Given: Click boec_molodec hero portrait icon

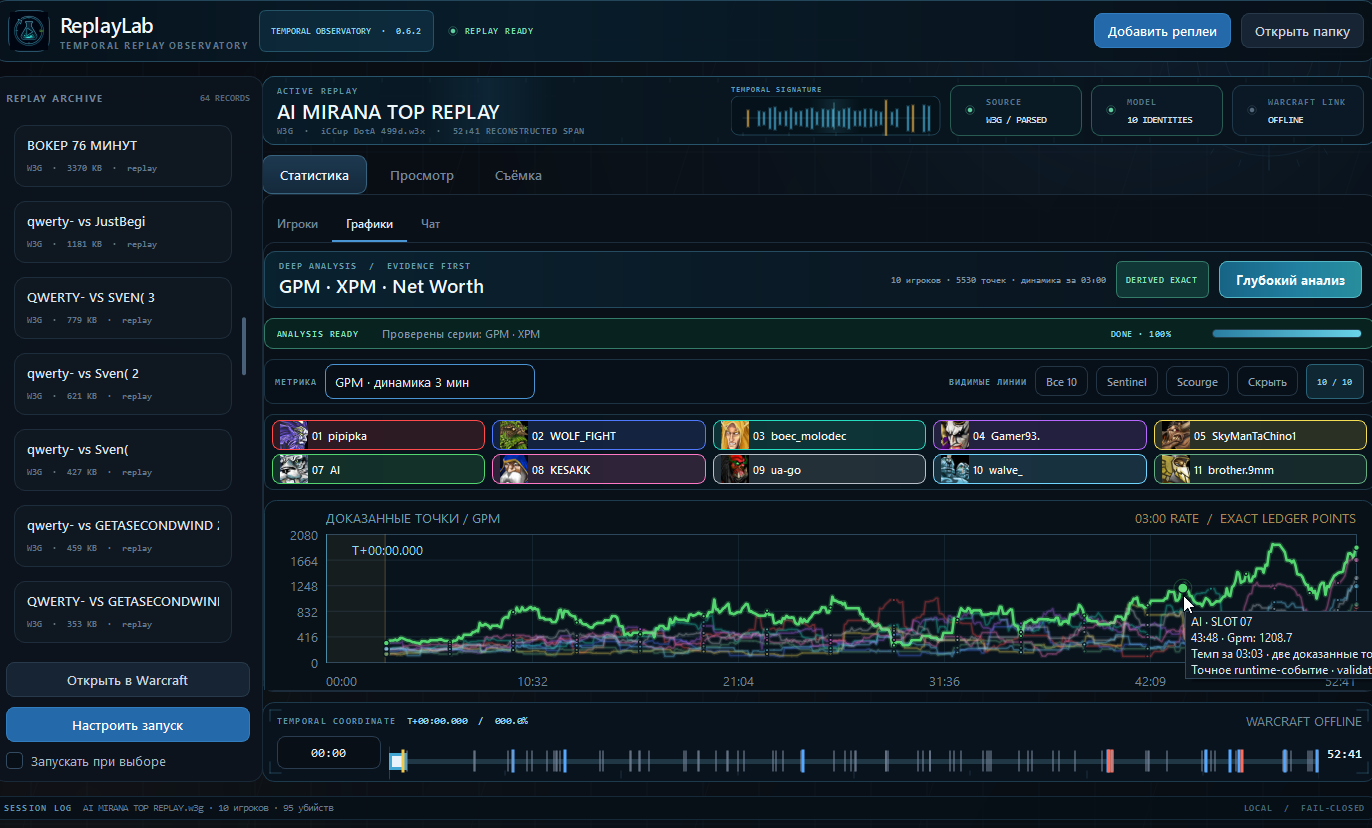Looking at the screenshot, I should click(x=735, y=435).
